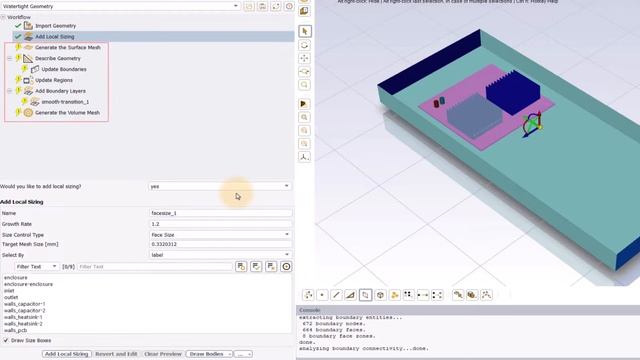Click the first icon in the bottom selection toolbar
The image size is (640, 360).
click(308, 295)
